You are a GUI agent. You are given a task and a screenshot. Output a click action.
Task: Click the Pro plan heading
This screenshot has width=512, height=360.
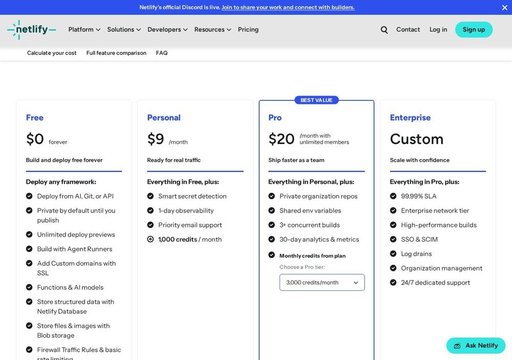tap(275, 118)
